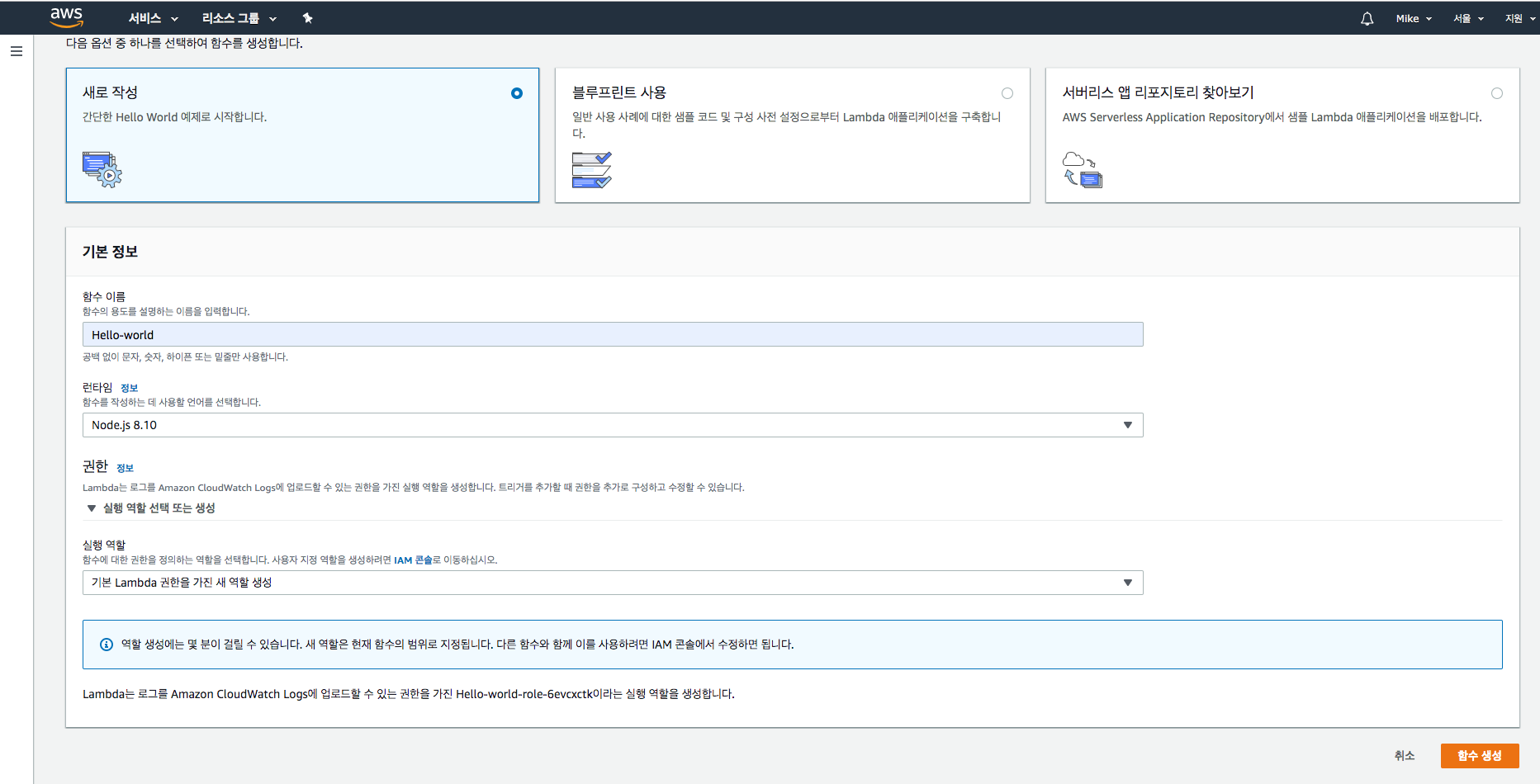The height and width of the screenshot is (784, 1540).
Task: Open the 권한 정보 info link
Action: (125, 468)
